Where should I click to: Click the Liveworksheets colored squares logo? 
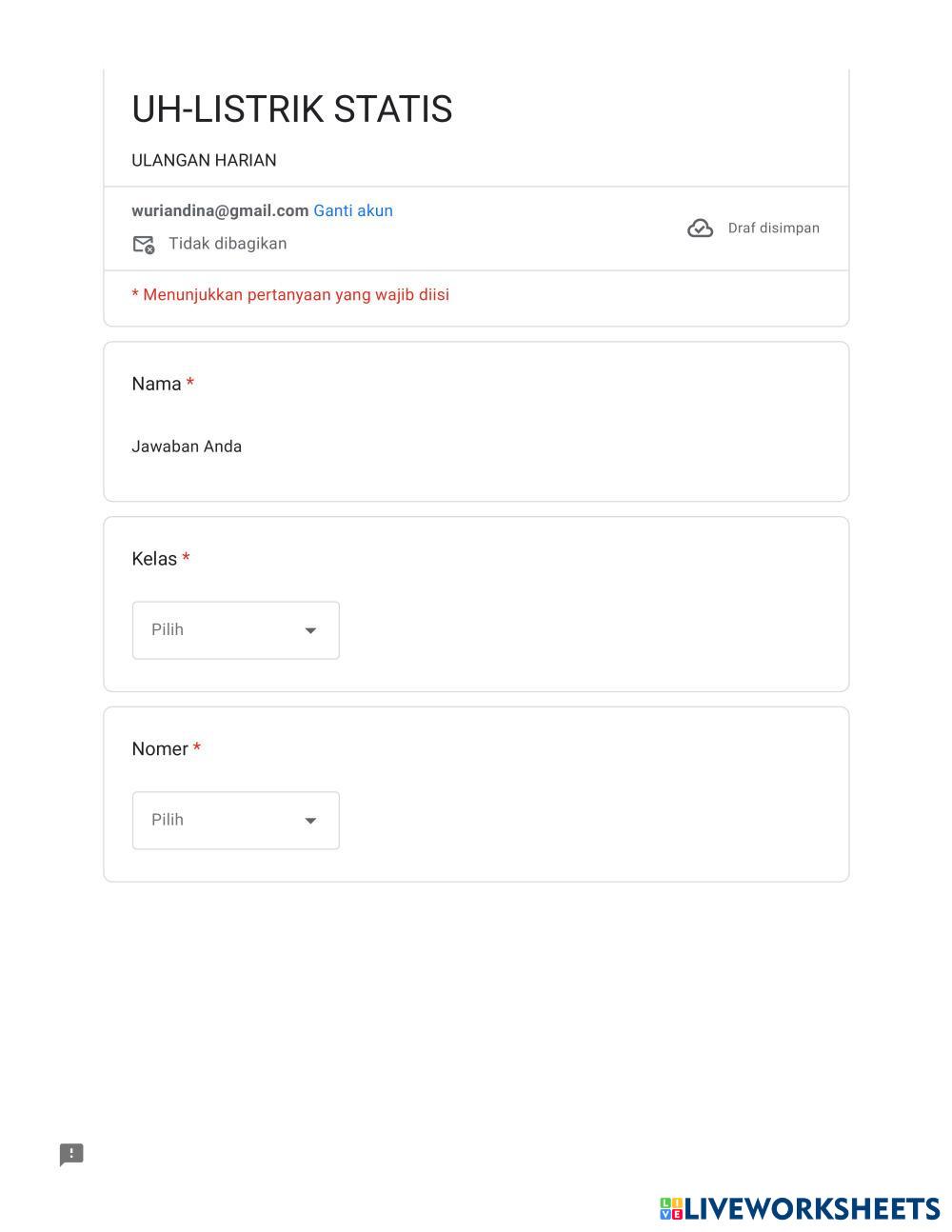(671, 1209)
